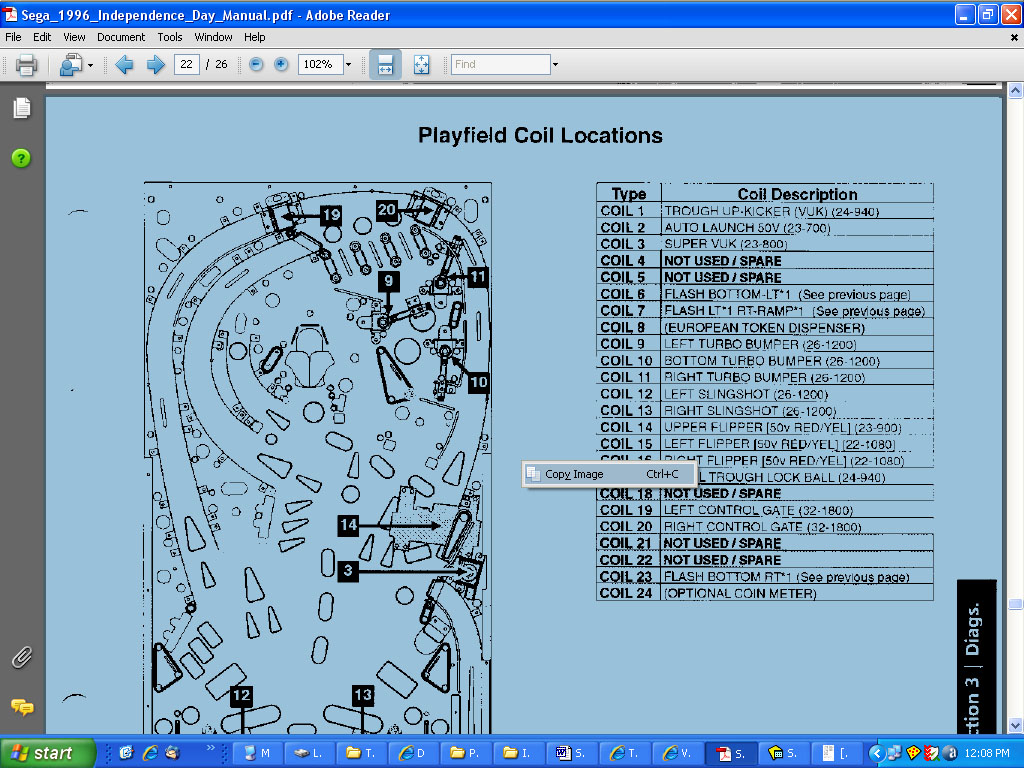Viewport: 1024px width, 768px height.
Task: Fit the whole page in the window
Action: pyautogui.click(x=421, y=64)
